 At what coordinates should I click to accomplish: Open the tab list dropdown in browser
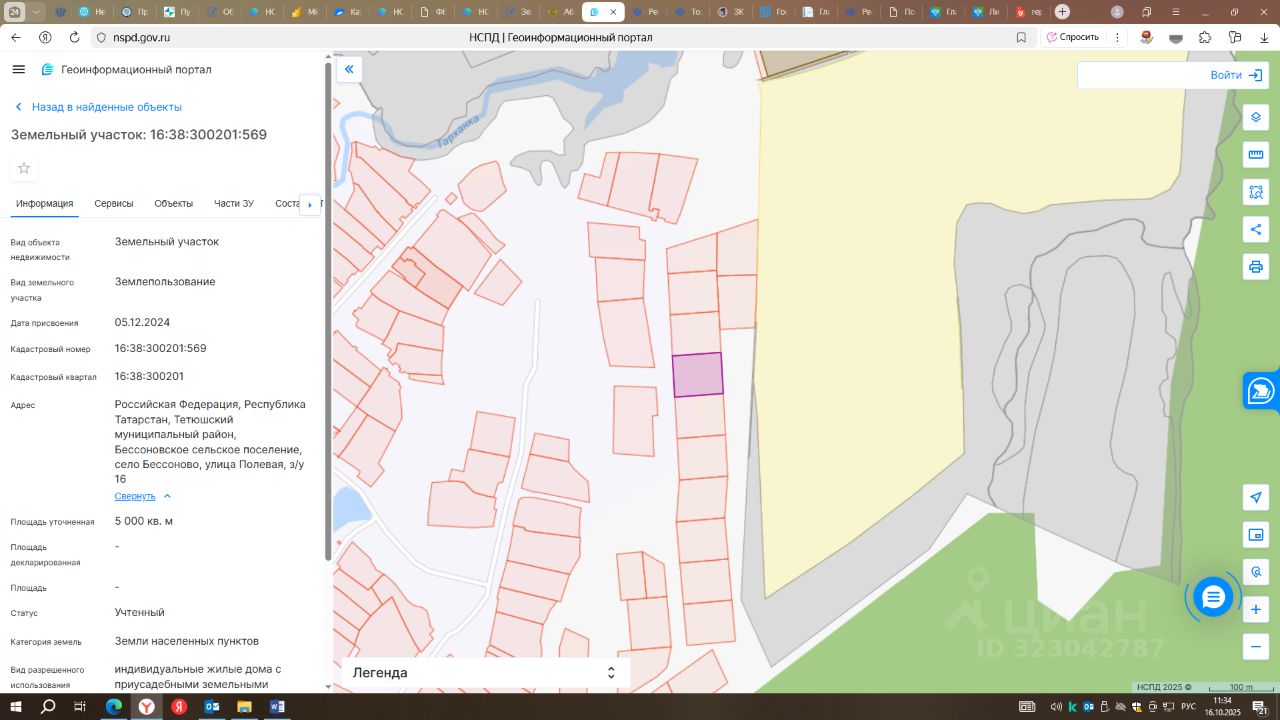coord(36,12)
